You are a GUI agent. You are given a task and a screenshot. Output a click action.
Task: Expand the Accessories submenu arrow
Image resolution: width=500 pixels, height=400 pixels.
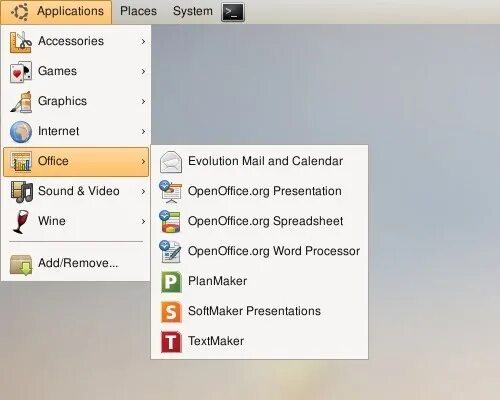143,41
